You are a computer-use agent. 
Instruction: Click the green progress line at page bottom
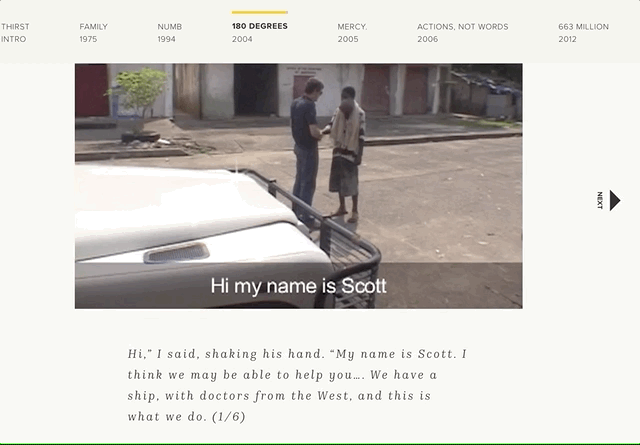pyautogui.click(x=320, y=444)
